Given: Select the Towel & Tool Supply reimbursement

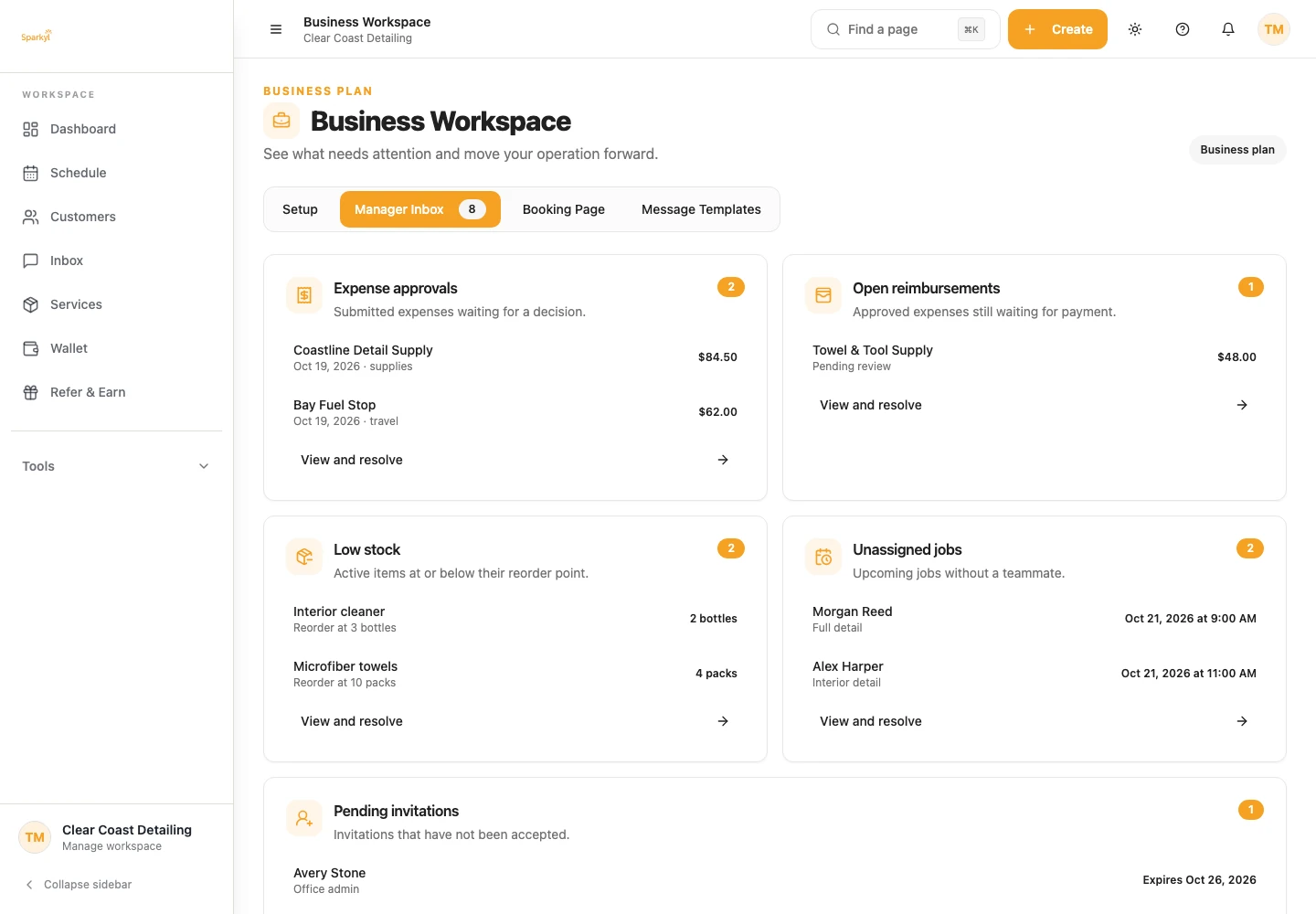Looking at the screenshot, I should (1035, 357).
